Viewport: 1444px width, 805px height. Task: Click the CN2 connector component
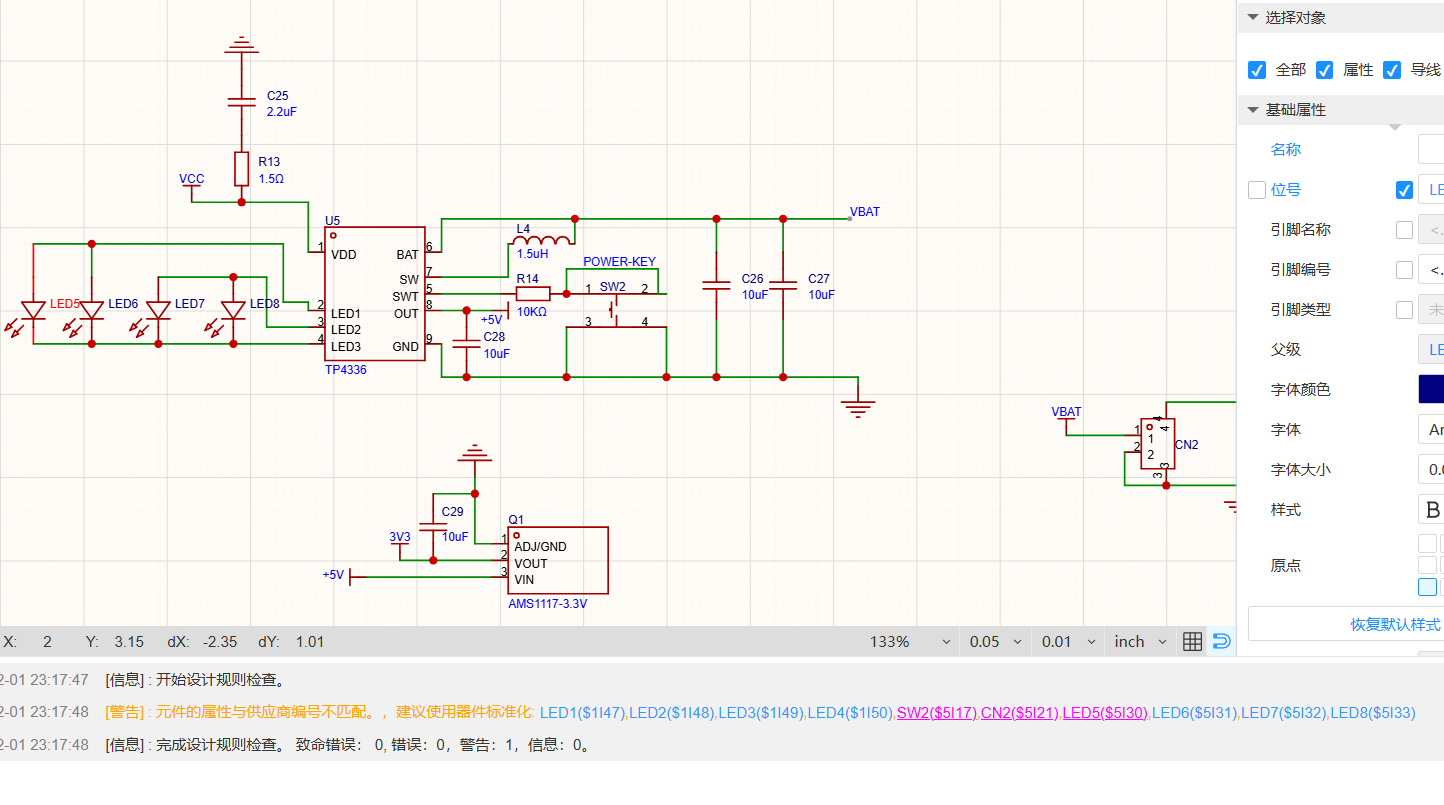click(1157, 445)
